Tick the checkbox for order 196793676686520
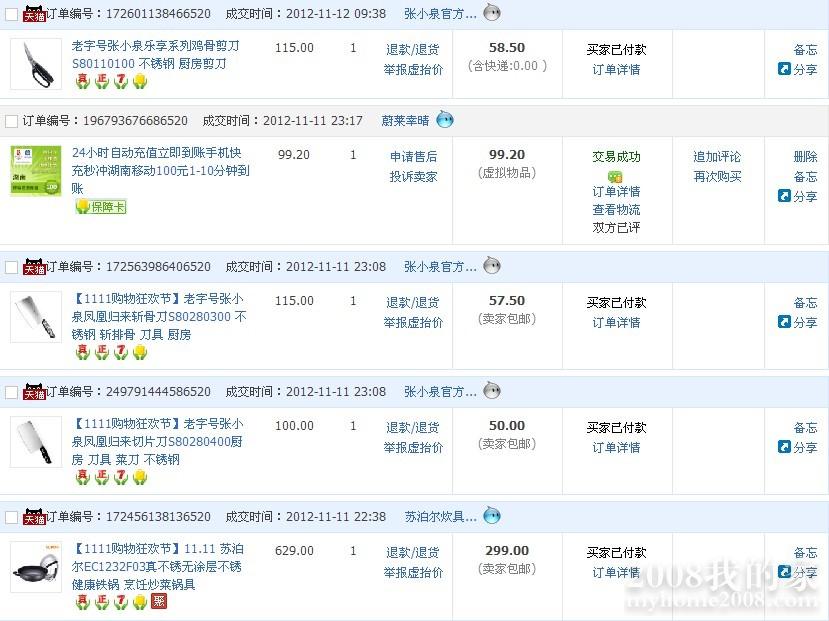The height and width of the screenshot is (621, 829). (x=12, y=121)
